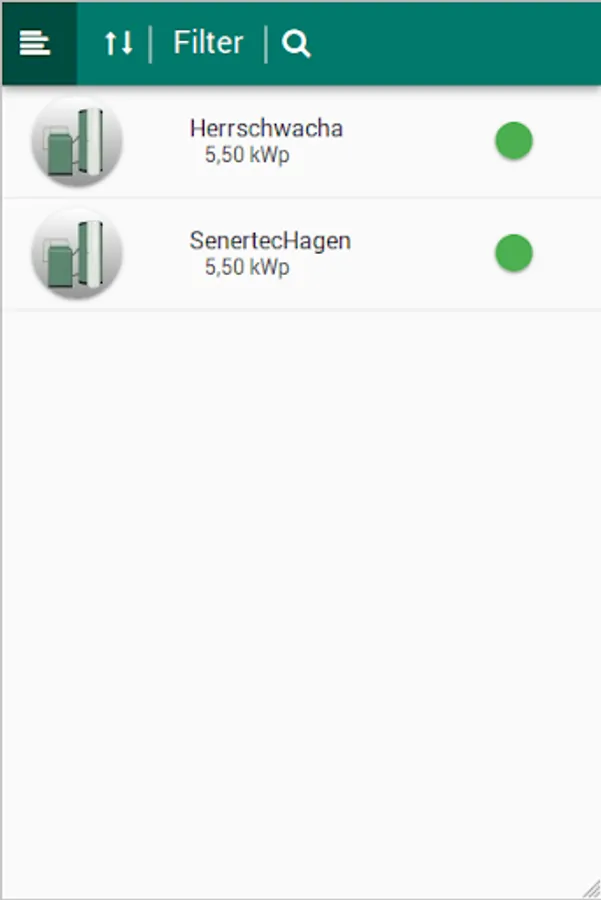
Task: Click the vertical divider between Filter and search
Action: tap(266, 44)
